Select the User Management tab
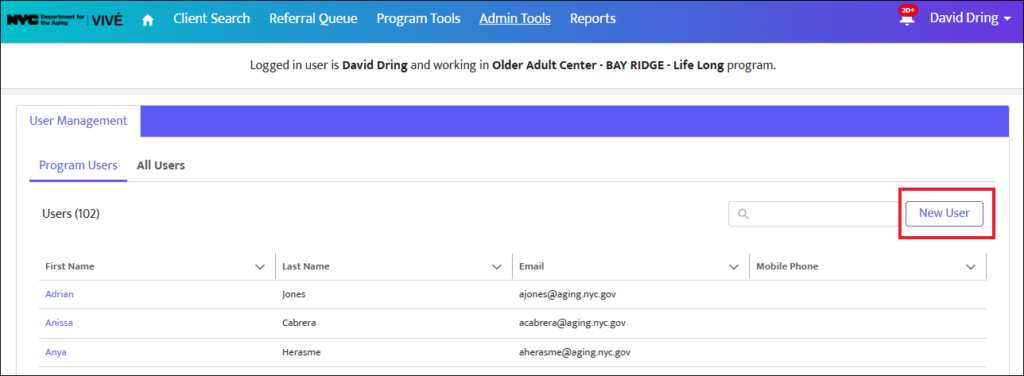Image resolution: width=1024 pixels, height=376 pixels. point(78,121)
